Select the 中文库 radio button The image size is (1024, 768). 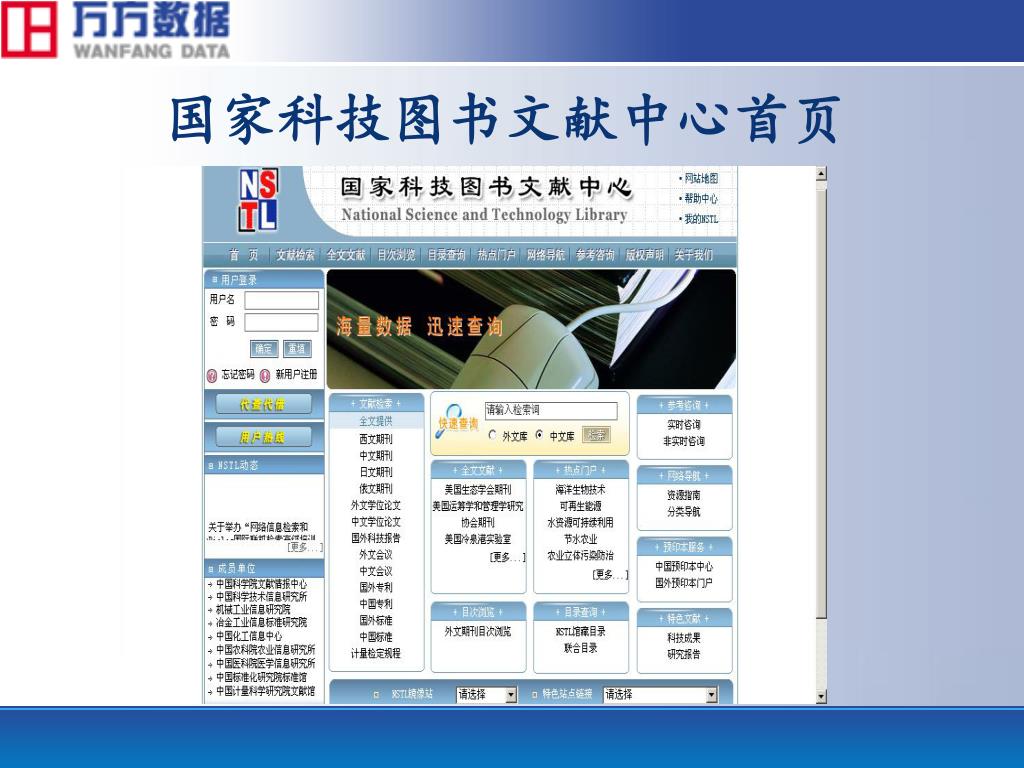coord(539,435)
